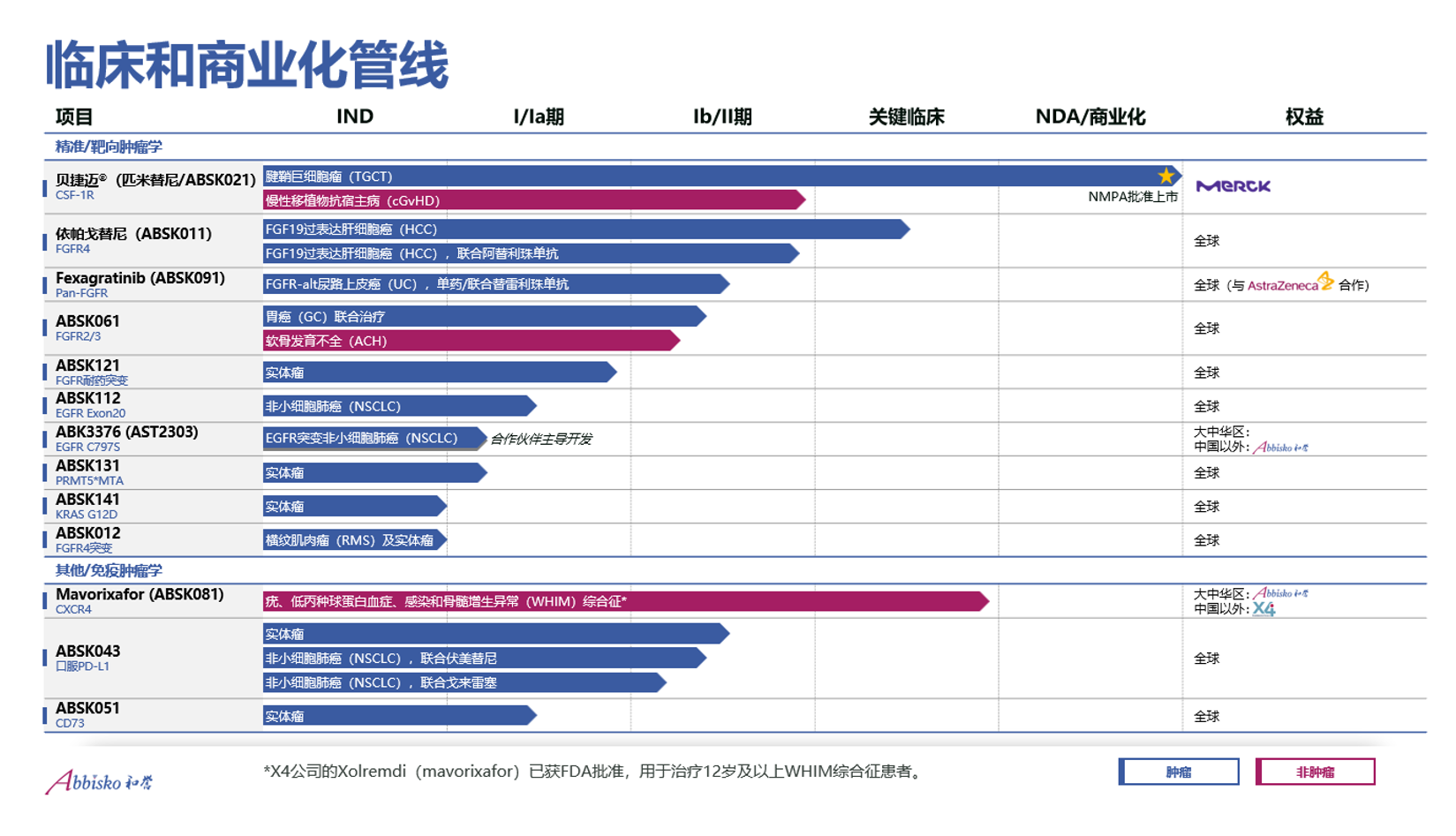Select the Fexagratinib (ABSK091) project label
1456x836 pixels.
[140, 278]
